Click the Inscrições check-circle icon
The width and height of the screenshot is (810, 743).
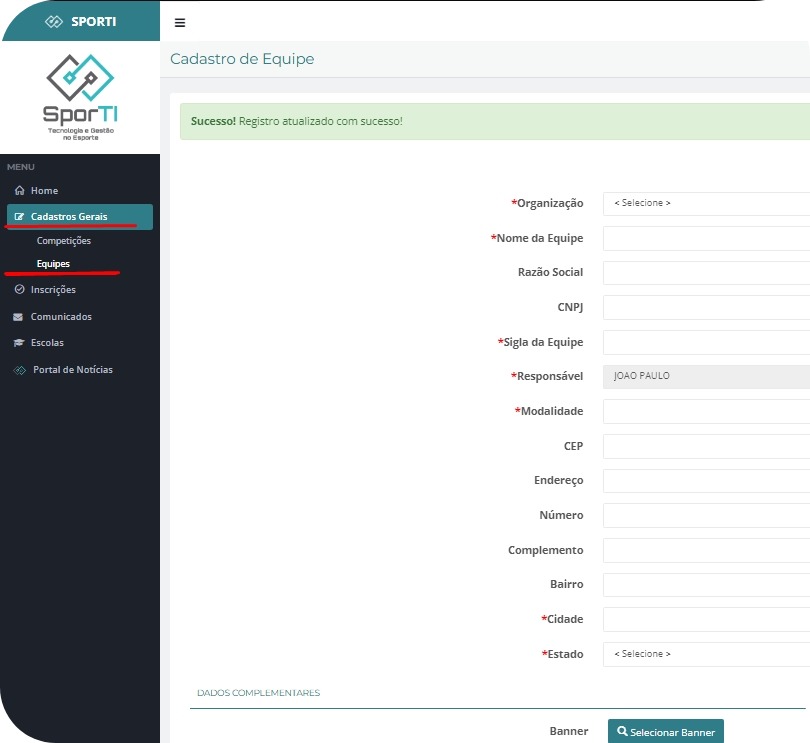[x=19, y=290]
